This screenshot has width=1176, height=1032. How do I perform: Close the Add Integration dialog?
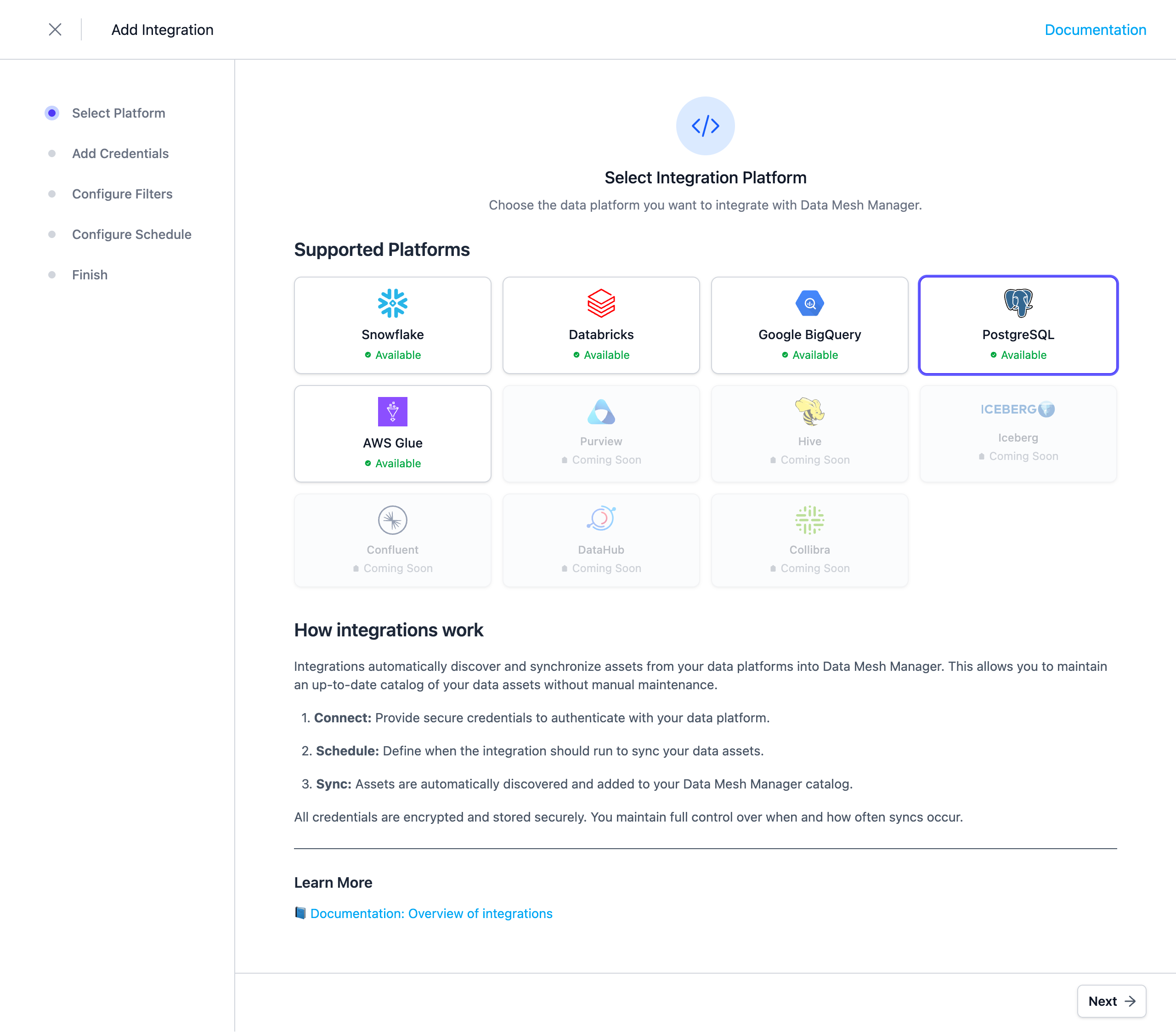coord(55,29)
